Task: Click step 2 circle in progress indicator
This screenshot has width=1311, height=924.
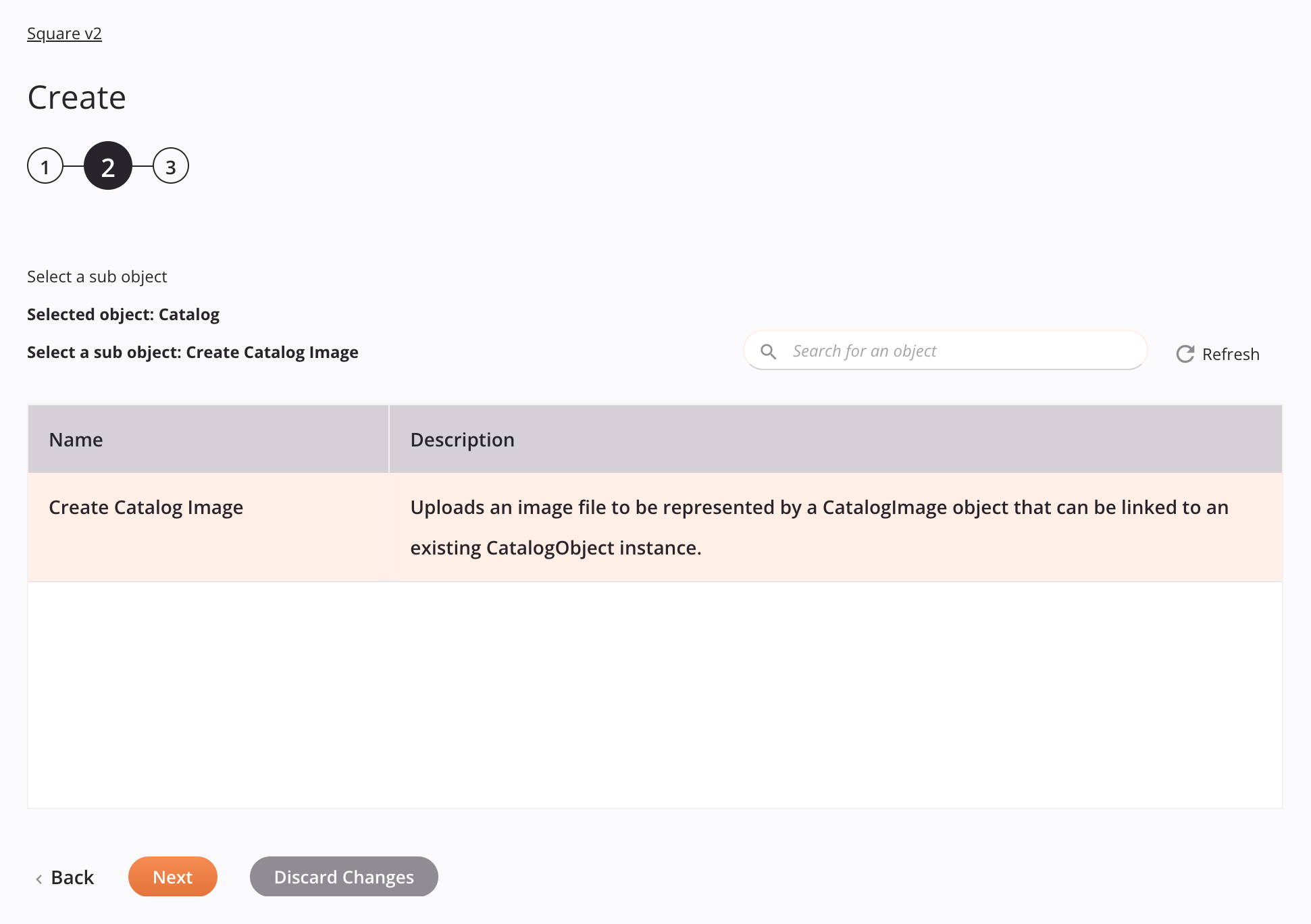Action: pyautogui.click(x=109, y=166)
